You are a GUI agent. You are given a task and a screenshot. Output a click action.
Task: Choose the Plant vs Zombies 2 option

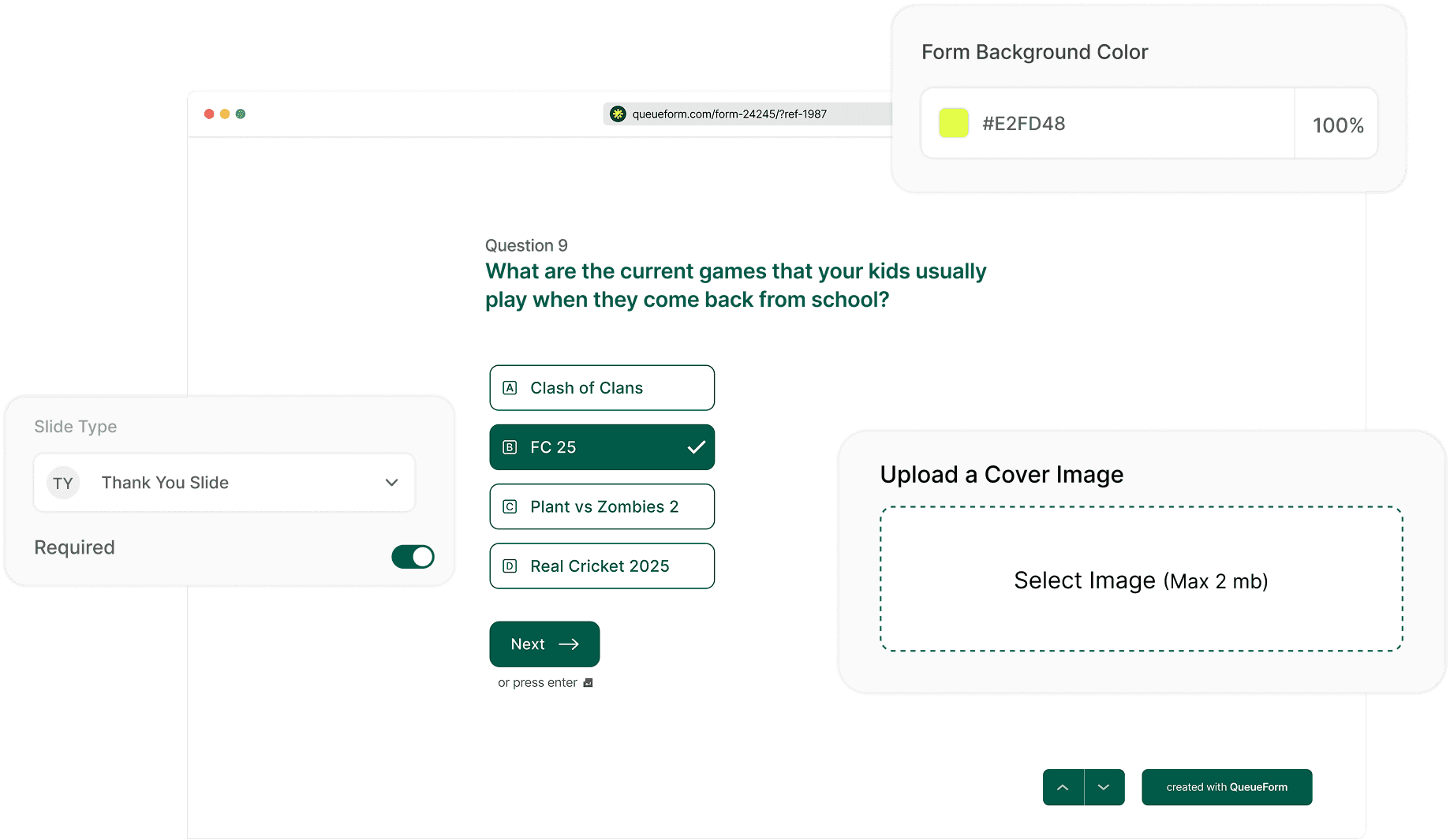click(x=602, y=506)
